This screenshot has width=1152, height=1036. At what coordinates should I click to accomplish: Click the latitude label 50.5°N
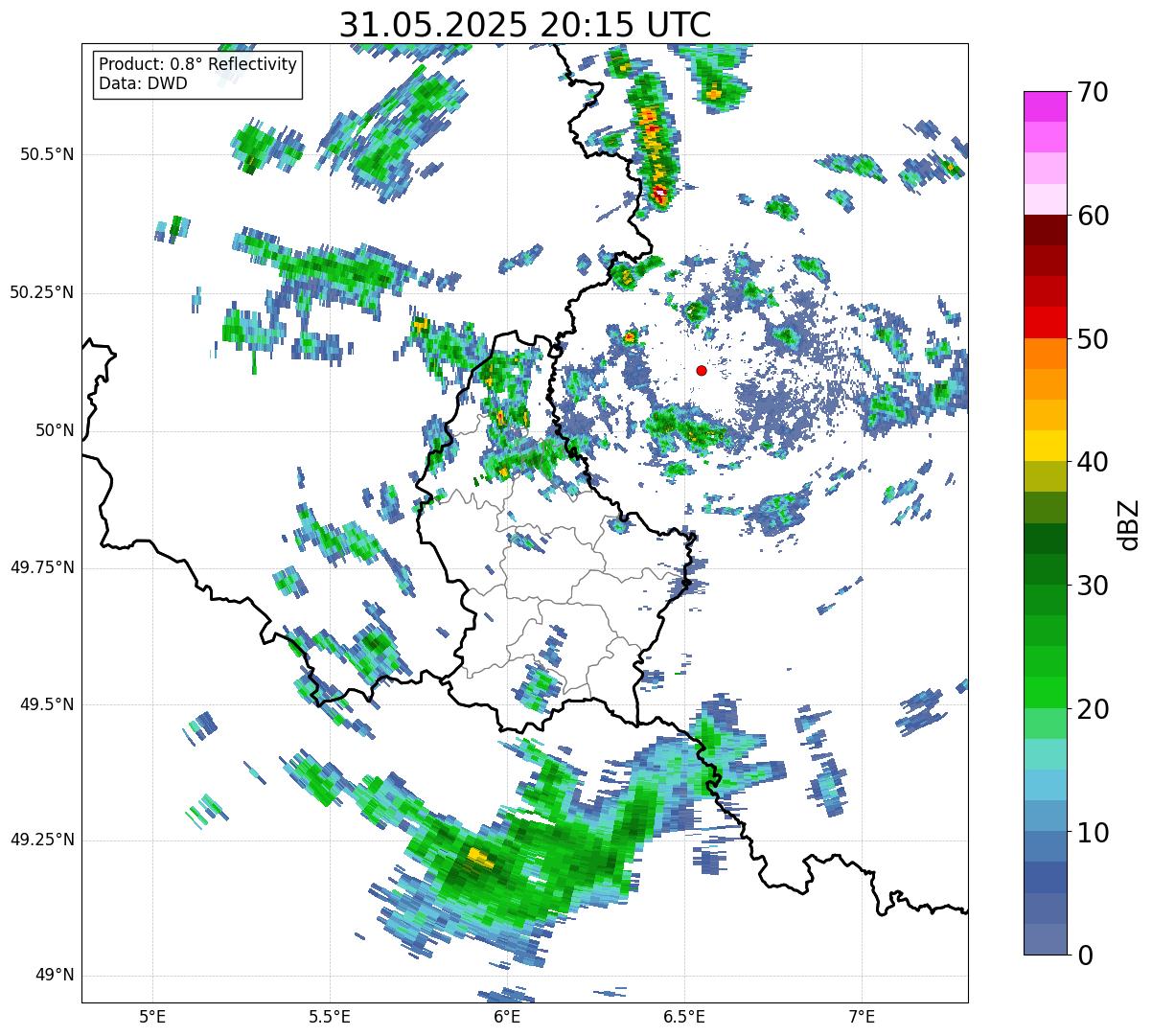point(47,154)
